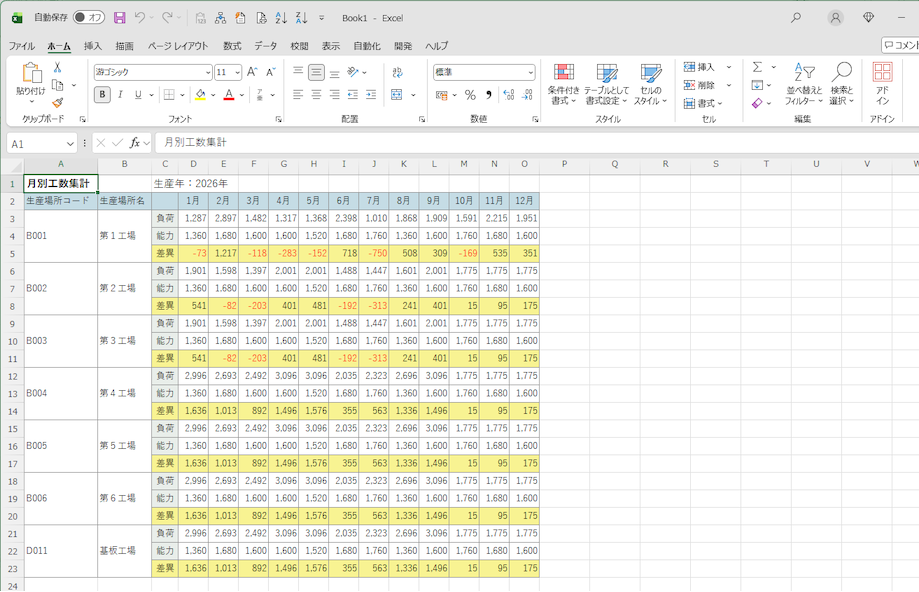Toggle bold formatting button

click(102, 95)
